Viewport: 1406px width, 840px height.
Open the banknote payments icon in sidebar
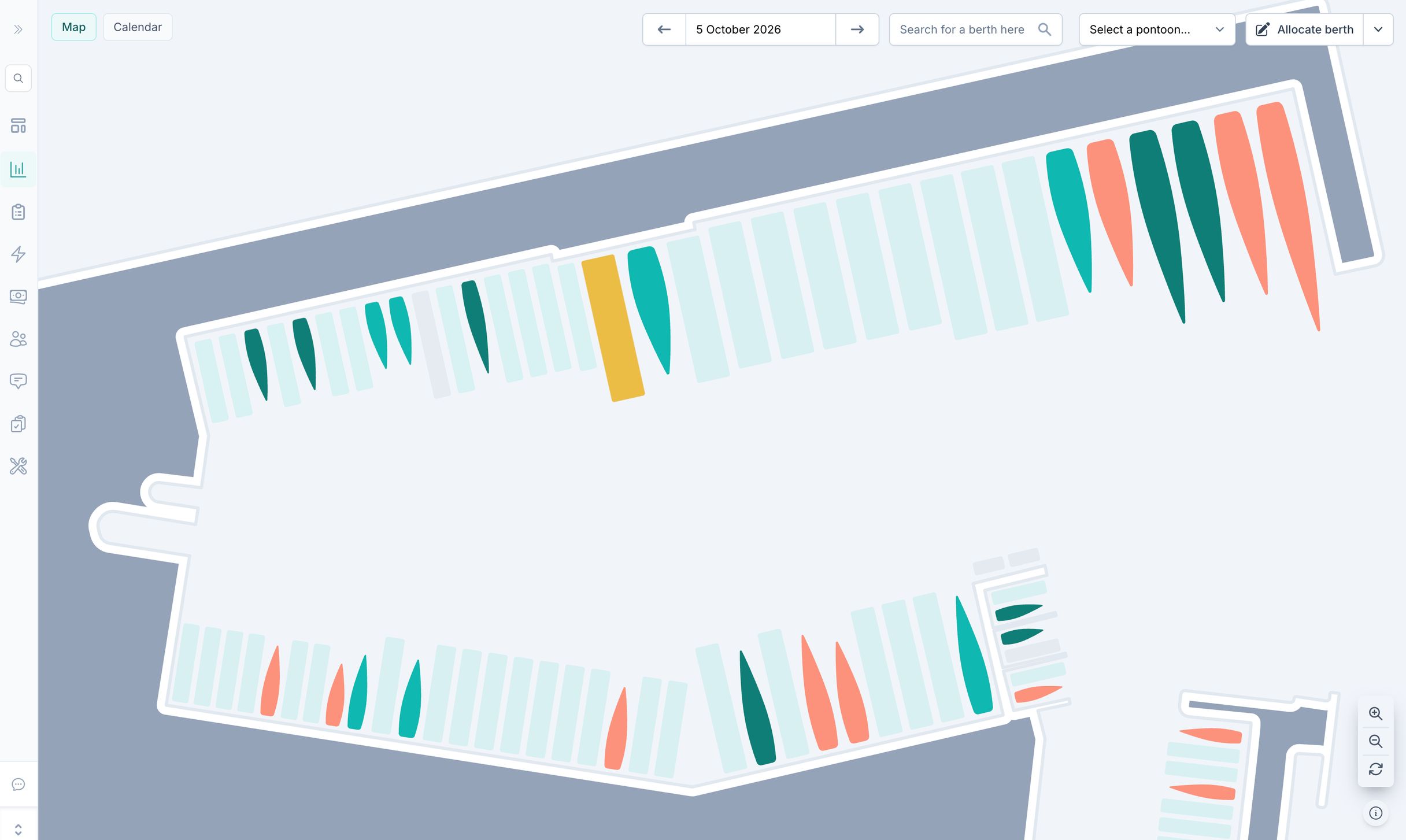[x=18, y=297]
